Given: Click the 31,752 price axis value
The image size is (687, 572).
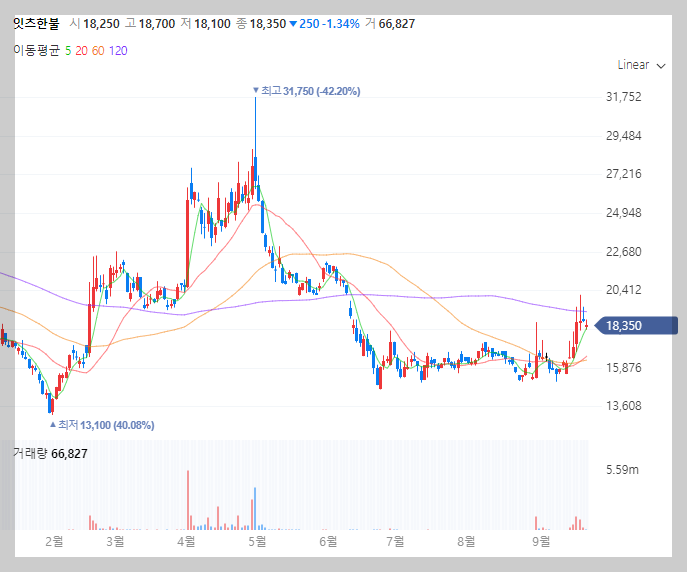Looking at the screenshot, I should 623,97.
